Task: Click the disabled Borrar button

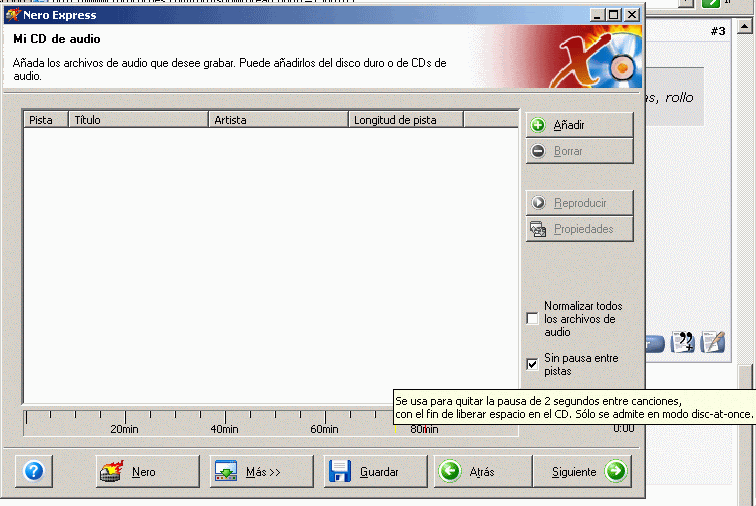Action: click(x=580, y=151)
